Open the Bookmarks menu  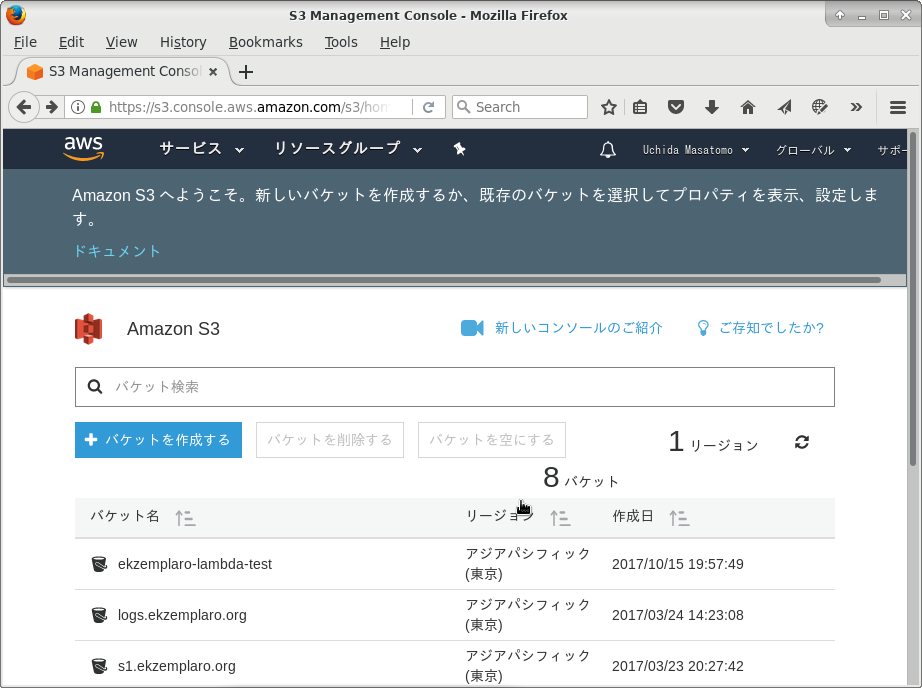click(x=266, y=42)
